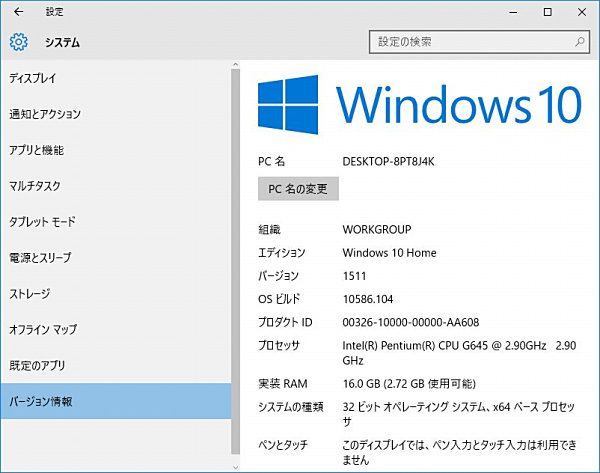Image resolution: width=600 pixels, height=473 pixels.
Task: Select 既定のアプリ in sidebar
Action: (116, 365)
